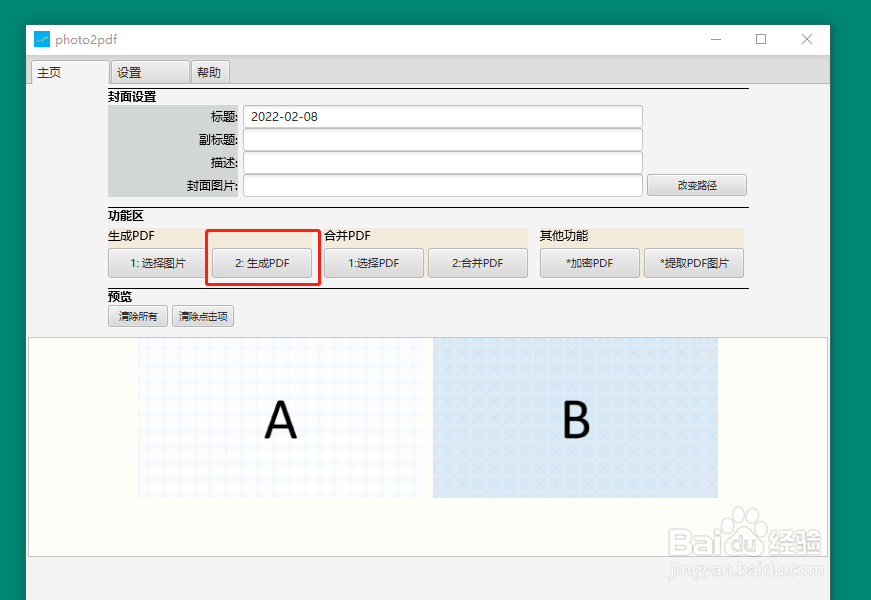
Task: Click the 封面图片: field label
Action: click(212, 186)
